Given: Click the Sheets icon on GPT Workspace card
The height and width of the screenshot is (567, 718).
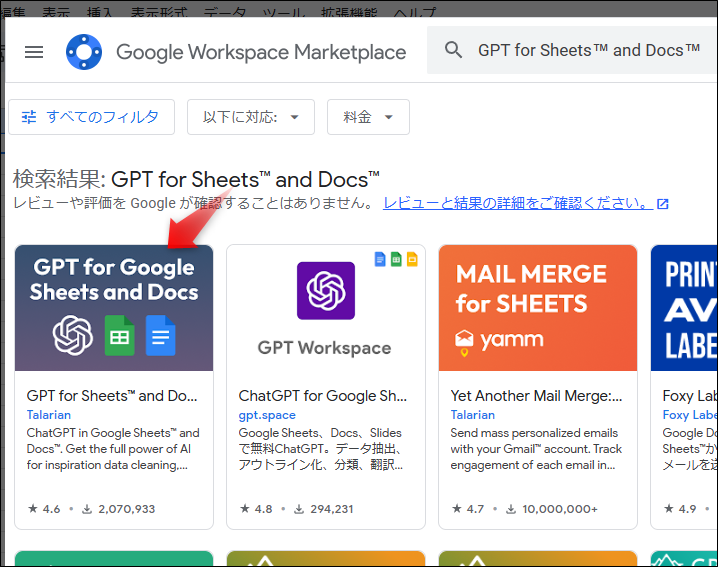Looking at the screenshot, I should click(x=396, y=259).
